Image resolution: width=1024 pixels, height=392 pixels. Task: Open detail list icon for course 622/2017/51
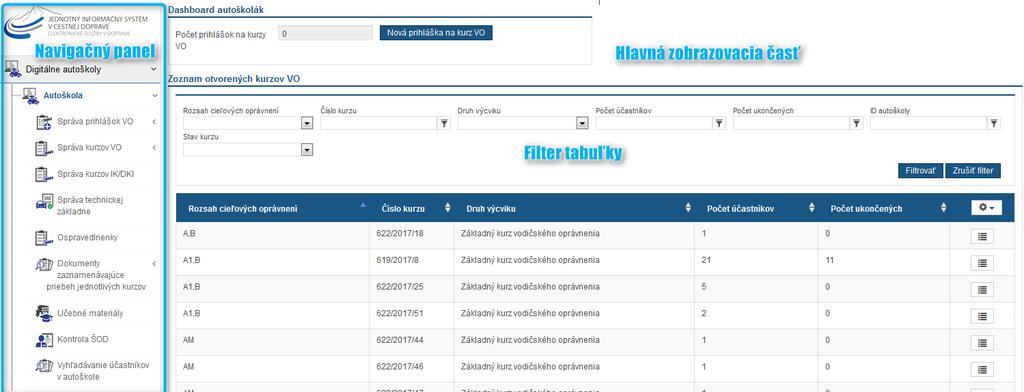pyautogui.click(x=982, y=316)
